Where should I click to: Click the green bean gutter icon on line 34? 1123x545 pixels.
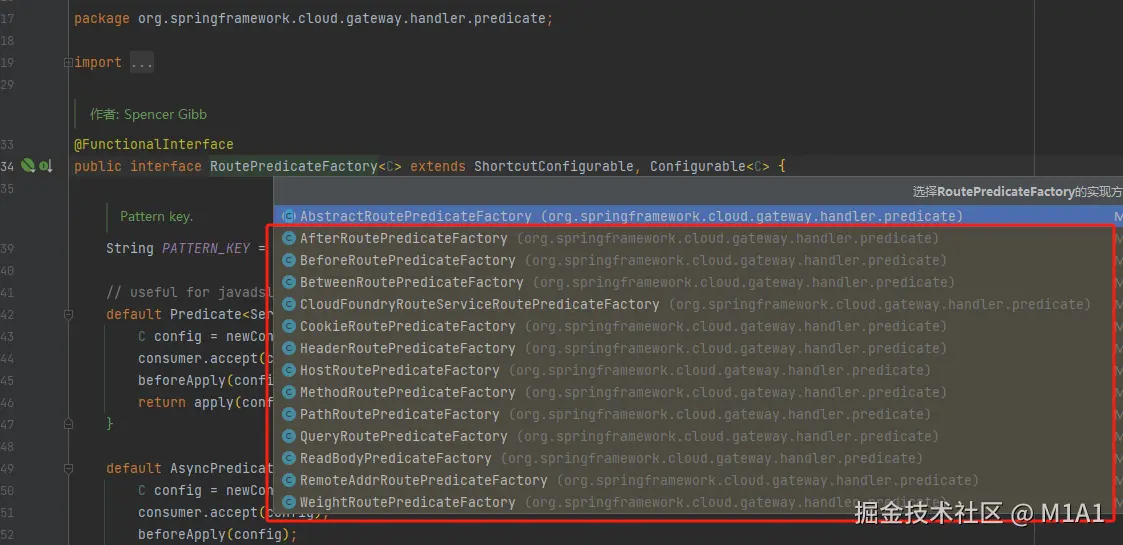[x=28, y=166]
